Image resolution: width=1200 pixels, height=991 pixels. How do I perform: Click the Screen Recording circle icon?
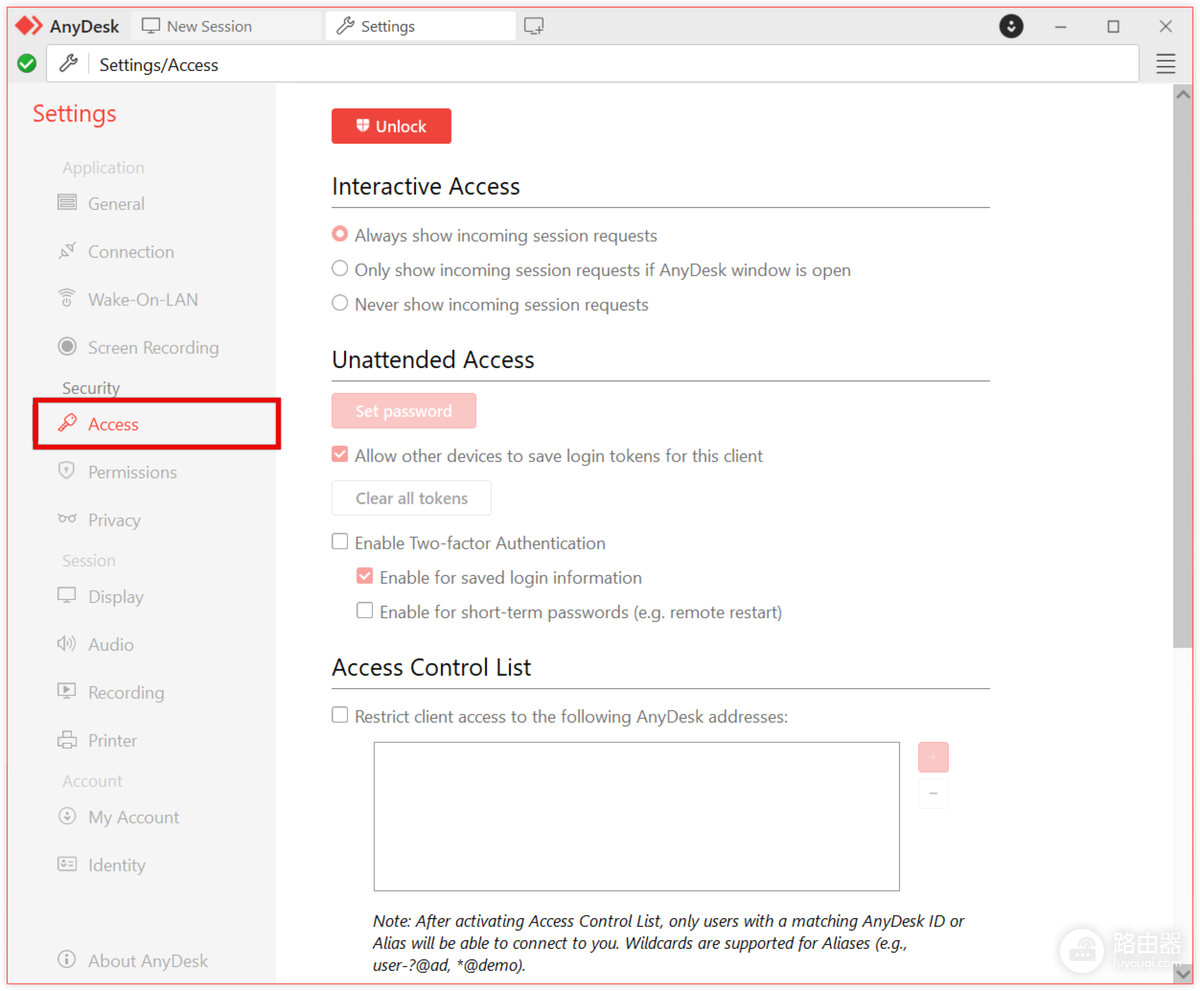pyautogui.click(x=67, y=347)
